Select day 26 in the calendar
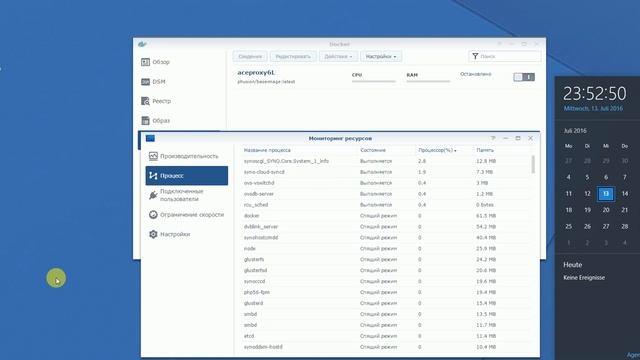 click(587, 227)
